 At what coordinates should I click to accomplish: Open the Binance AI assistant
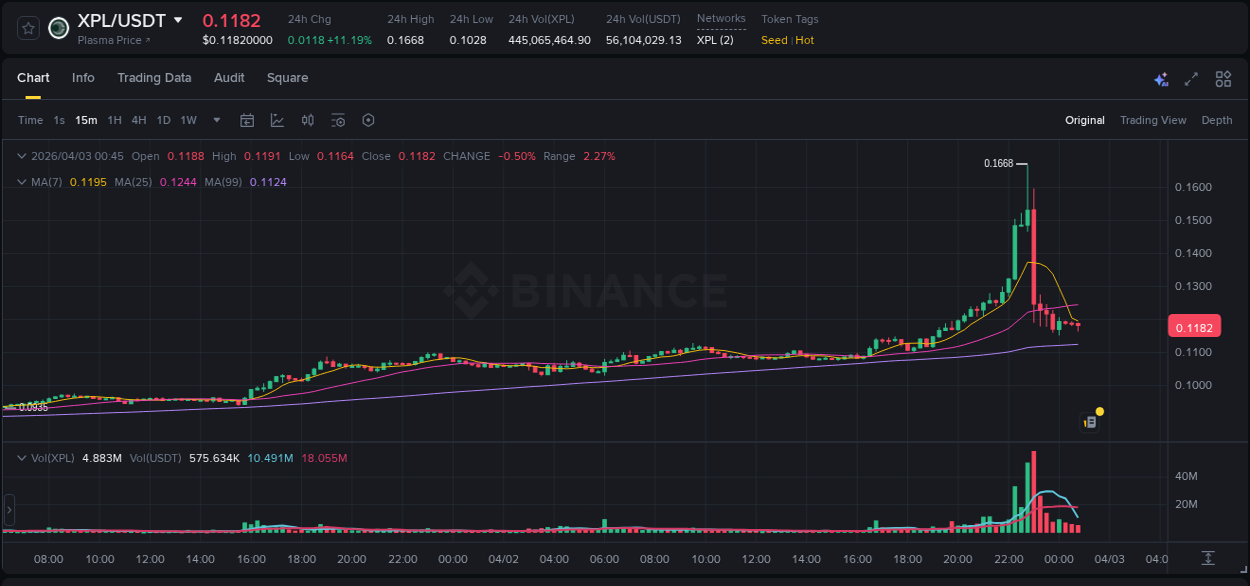click(x=1160, y=78)
